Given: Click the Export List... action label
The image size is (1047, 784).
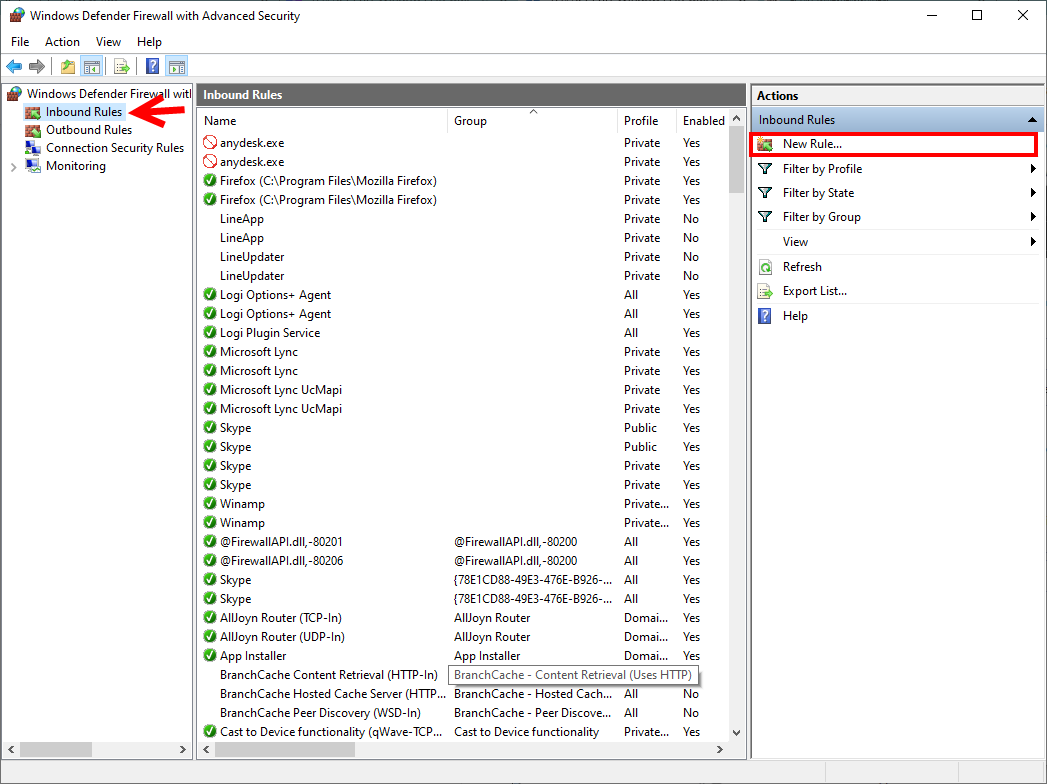Looking at the screenshot, I should [x=815, y=291].
